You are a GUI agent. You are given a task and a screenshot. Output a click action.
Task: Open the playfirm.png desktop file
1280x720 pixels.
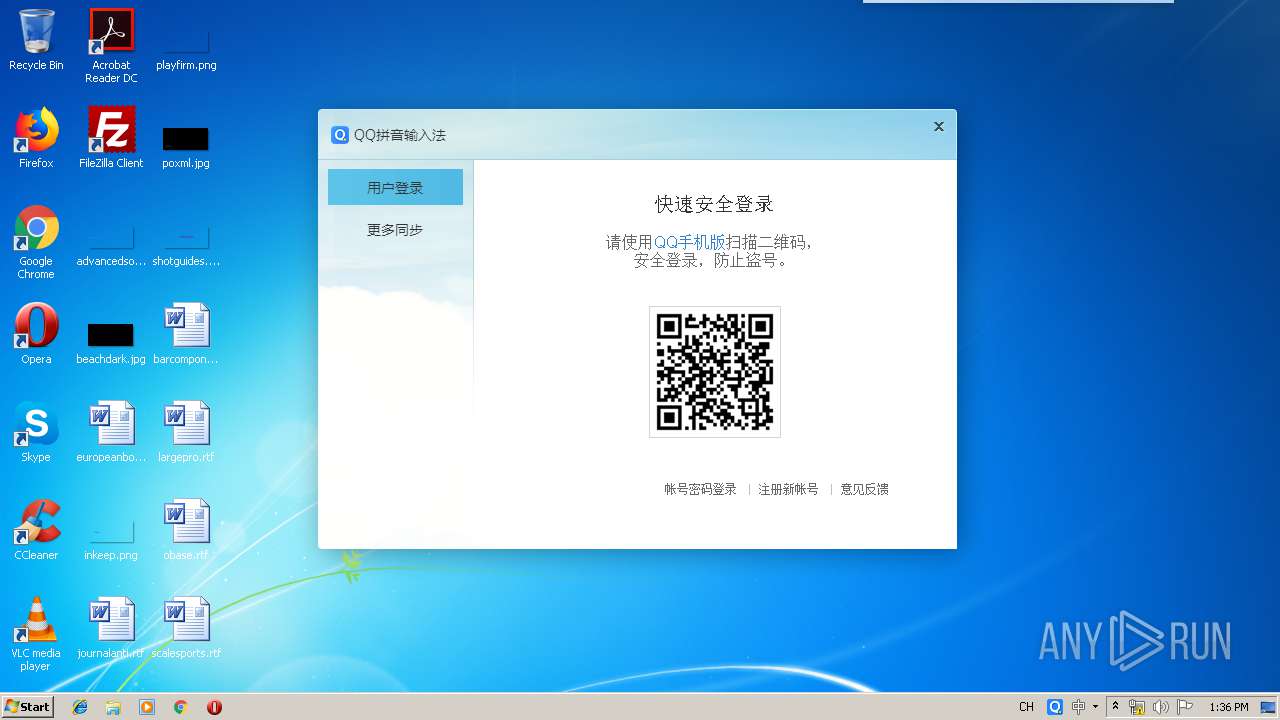coord(186,52)
